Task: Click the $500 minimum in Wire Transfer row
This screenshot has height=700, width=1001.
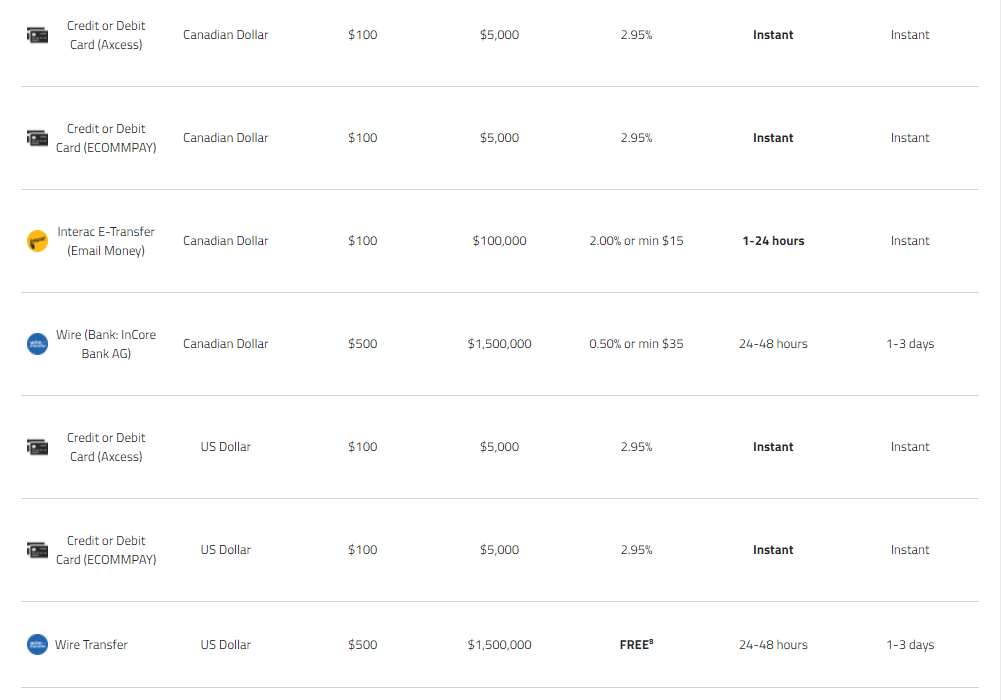Action: (363, 644)
